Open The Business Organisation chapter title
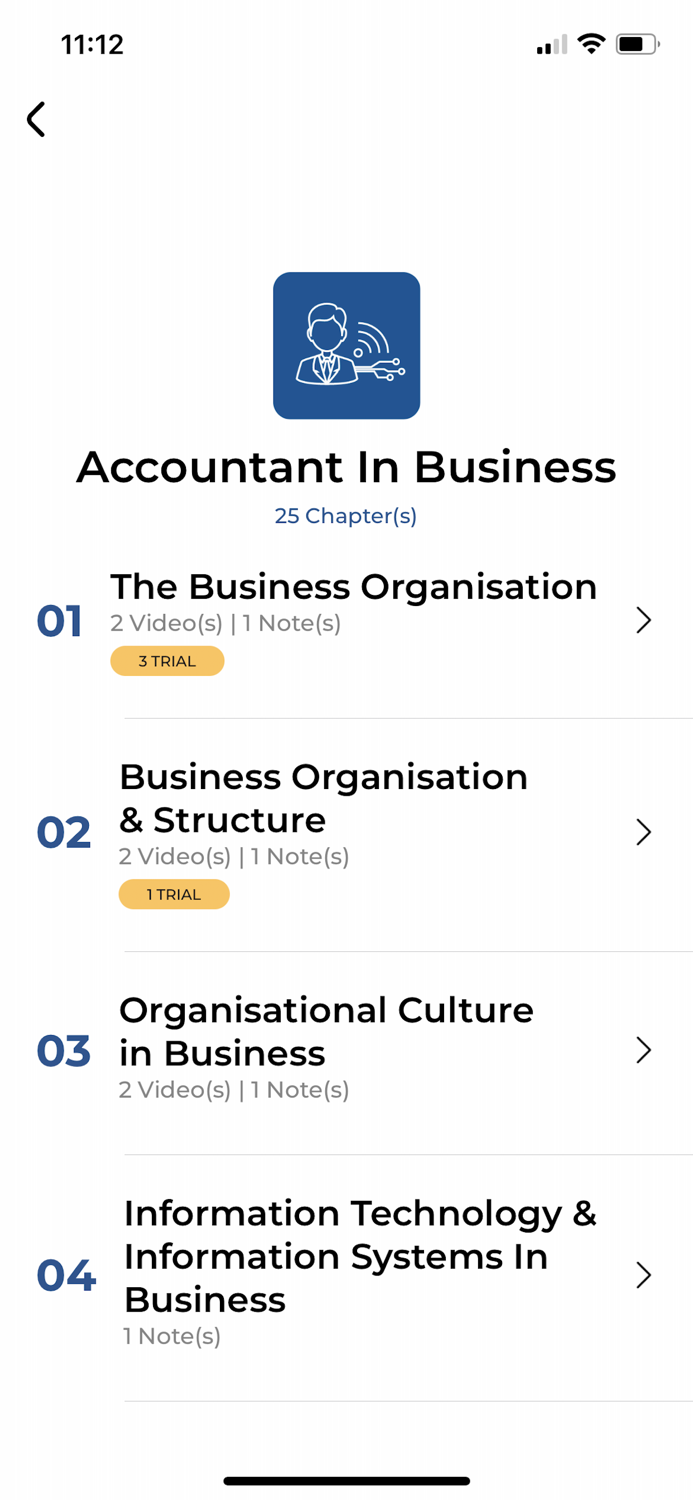693x1500 pixels. 353,587
